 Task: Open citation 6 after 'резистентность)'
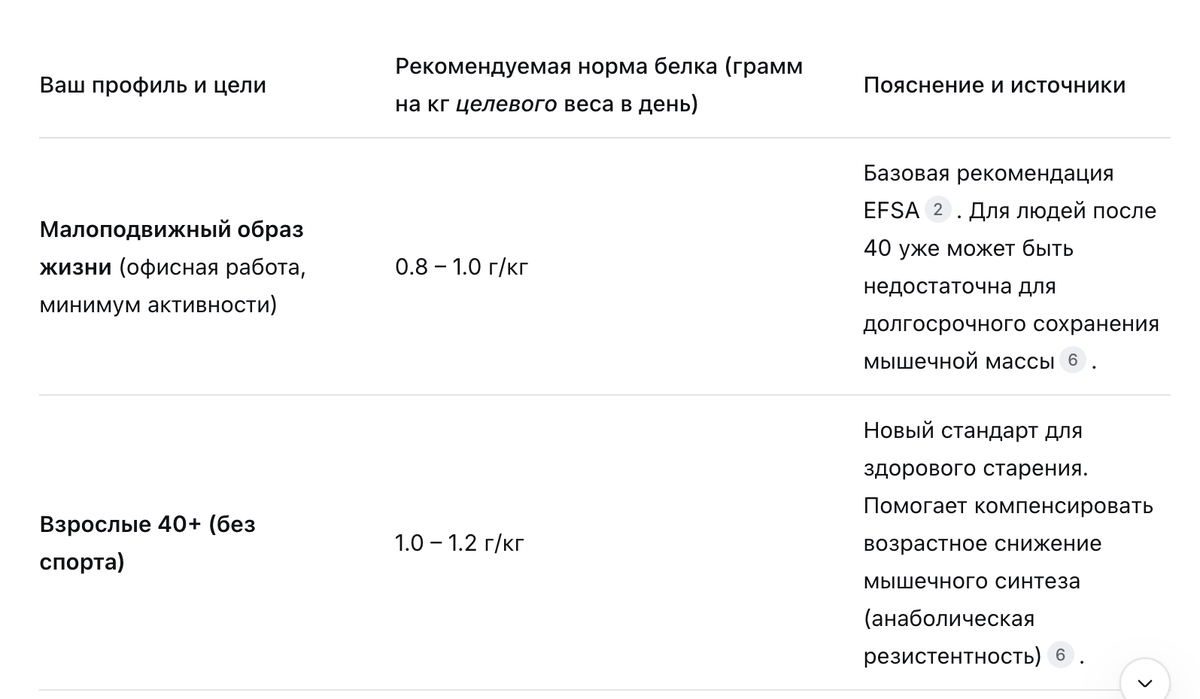tap(1059, 656)
